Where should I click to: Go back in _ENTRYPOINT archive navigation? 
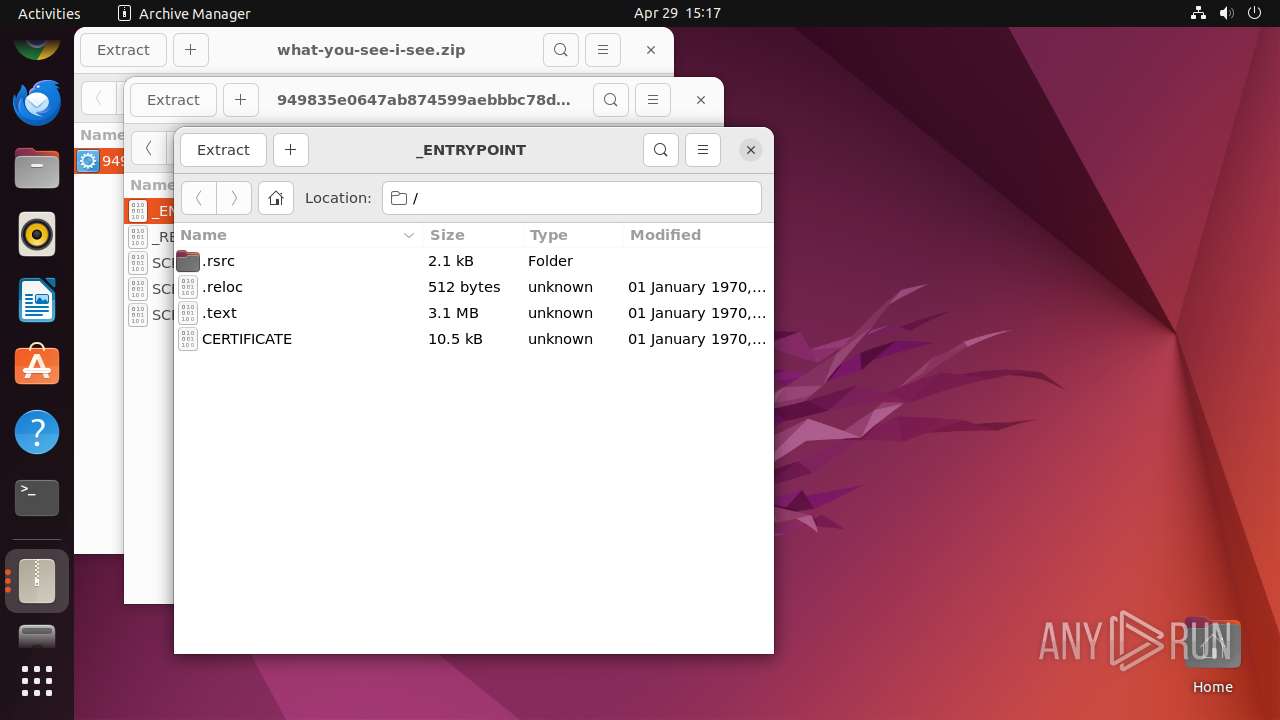tap(199, 198)
